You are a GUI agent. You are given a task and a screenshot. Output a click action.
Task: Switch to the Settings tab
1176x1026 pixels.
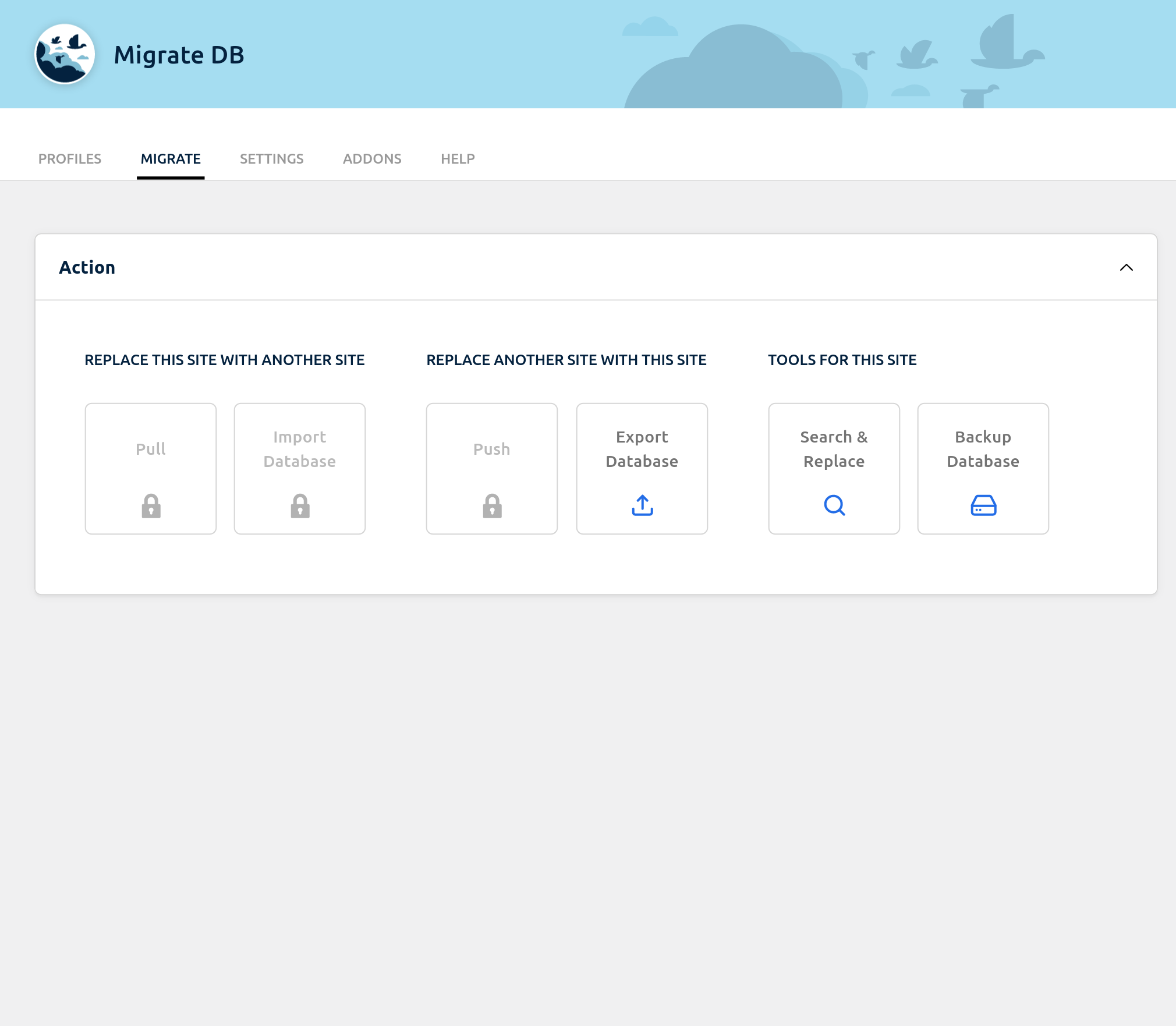(x=272, y=159)
